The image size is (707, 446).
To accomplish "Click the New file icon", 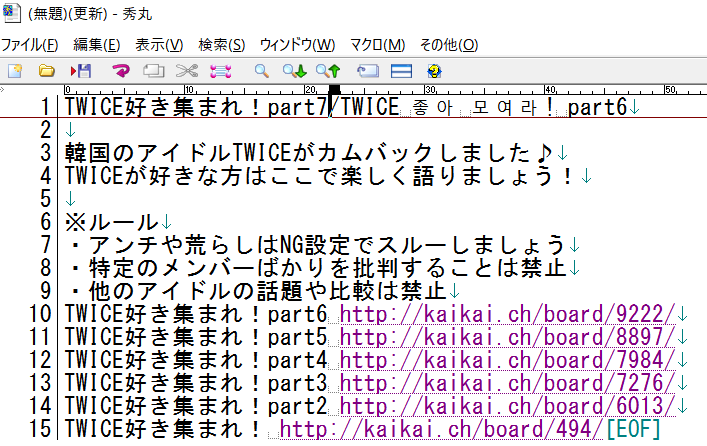I will pyautogui.click(x=15, y=71).
